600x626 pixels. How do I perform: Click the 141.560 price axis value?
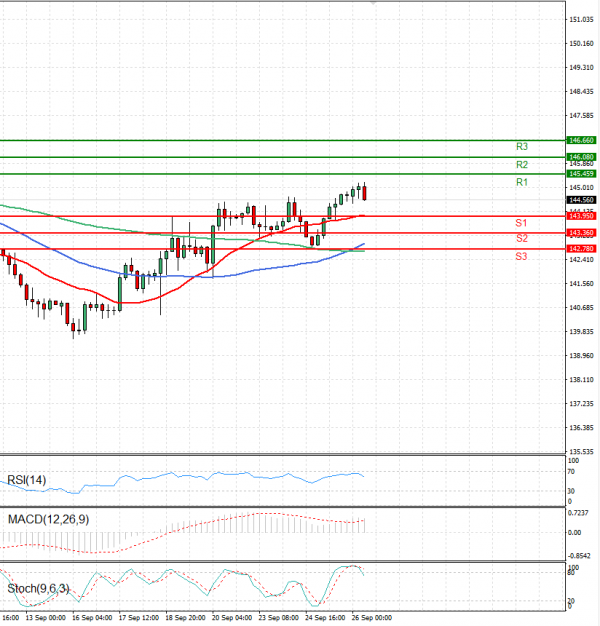[581, 284]
